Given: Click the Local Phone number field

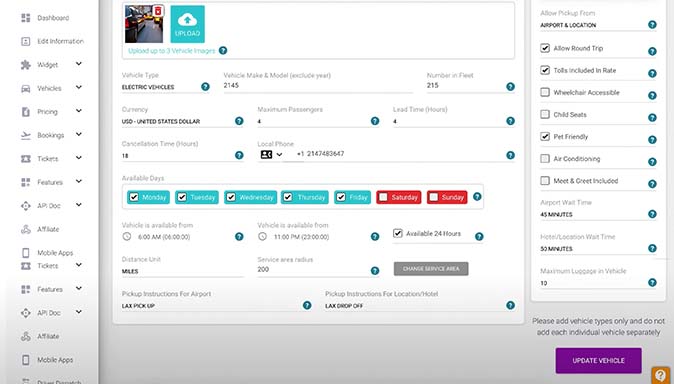Looking at the screenshot, I should pyautogui.click(x=400, y=154).
